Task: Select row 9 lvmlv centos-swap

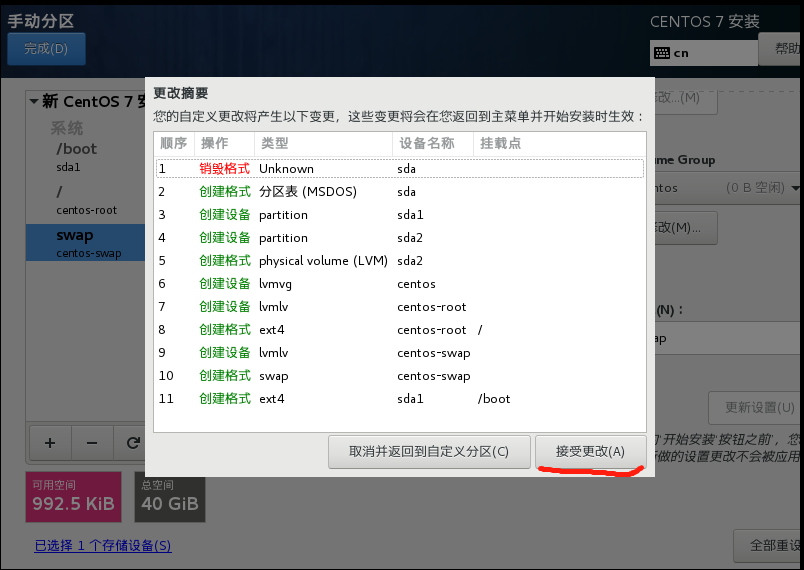Action: (x=400, y=353)
